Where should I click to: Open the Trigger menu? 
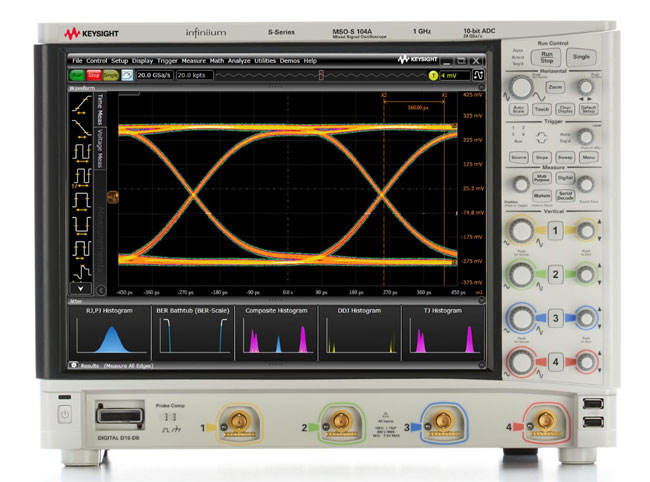click(x=167, y=61)
